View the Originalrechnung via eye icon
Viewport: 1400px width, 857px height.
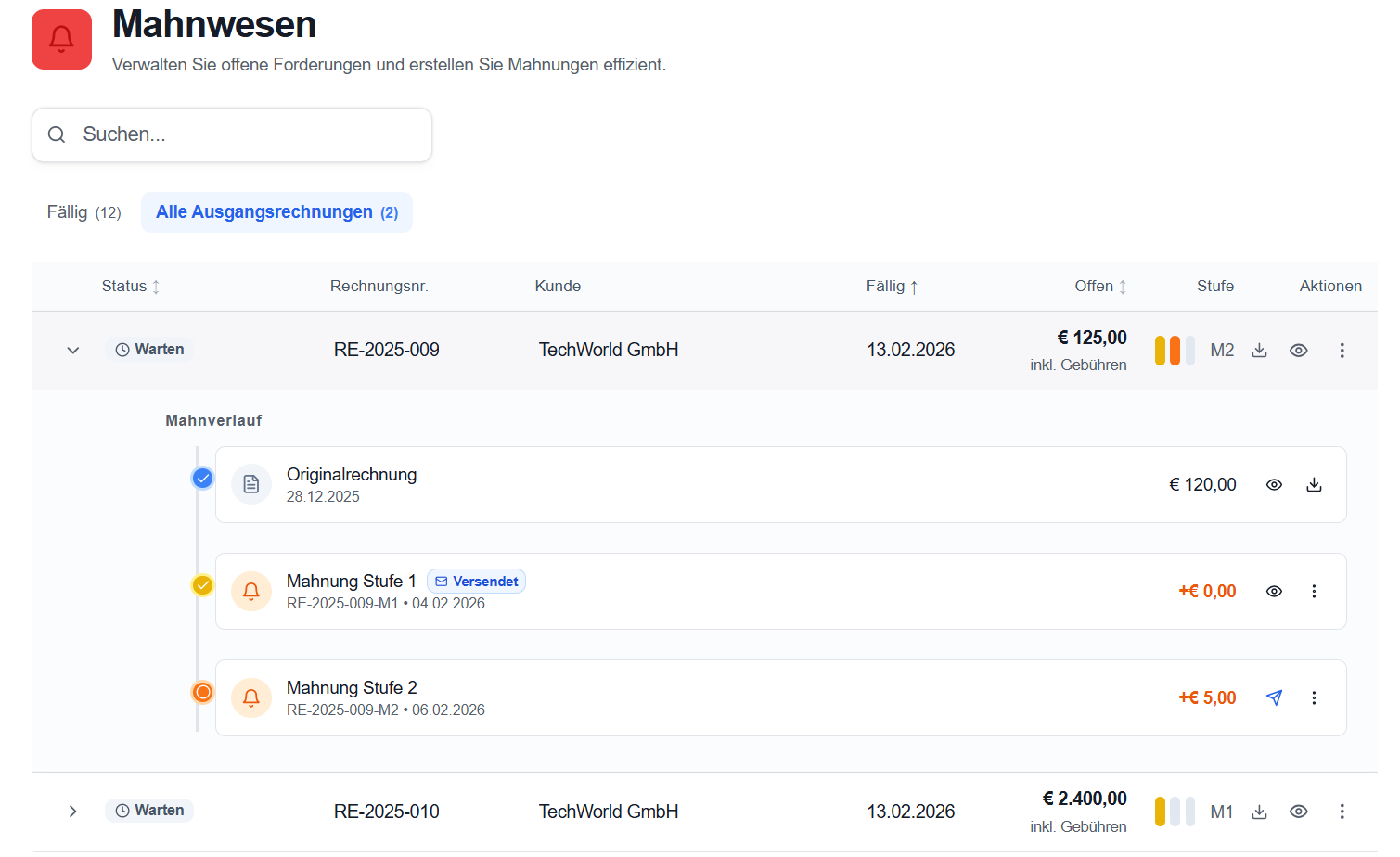(x=1274, y=485)
